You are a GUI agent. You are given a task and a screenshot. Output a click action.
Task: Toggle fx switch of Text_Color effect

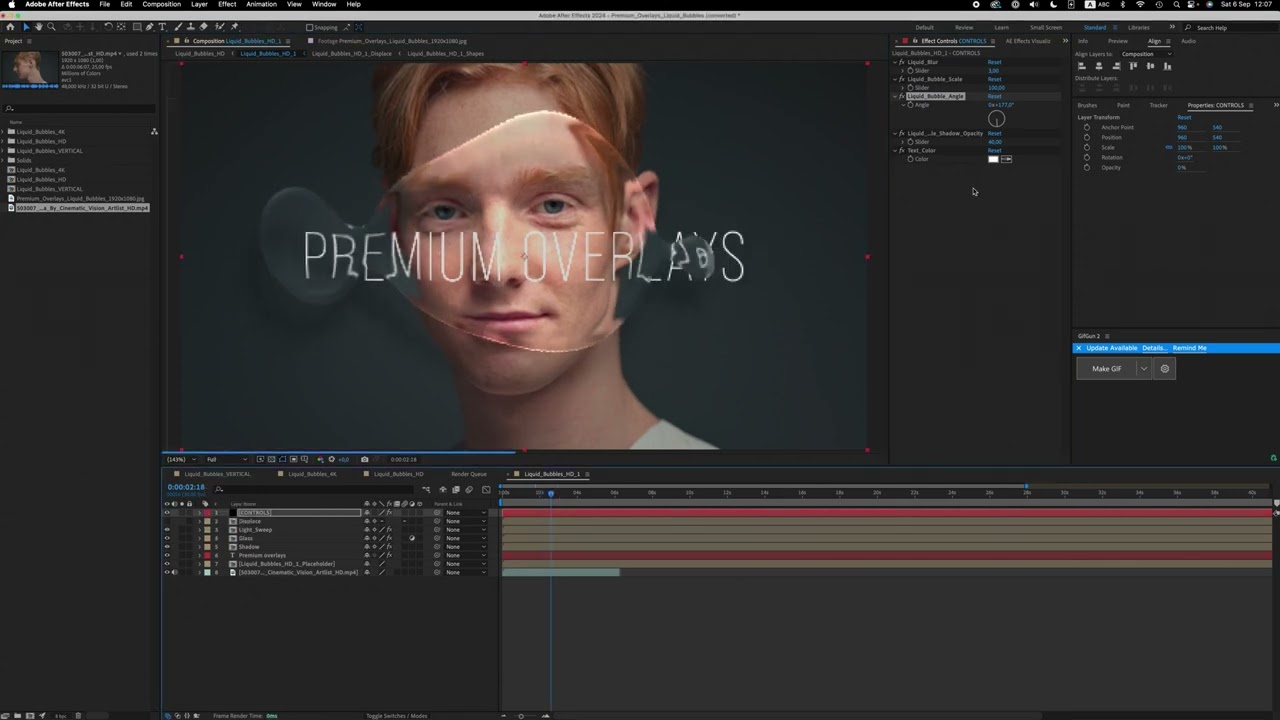902,150
